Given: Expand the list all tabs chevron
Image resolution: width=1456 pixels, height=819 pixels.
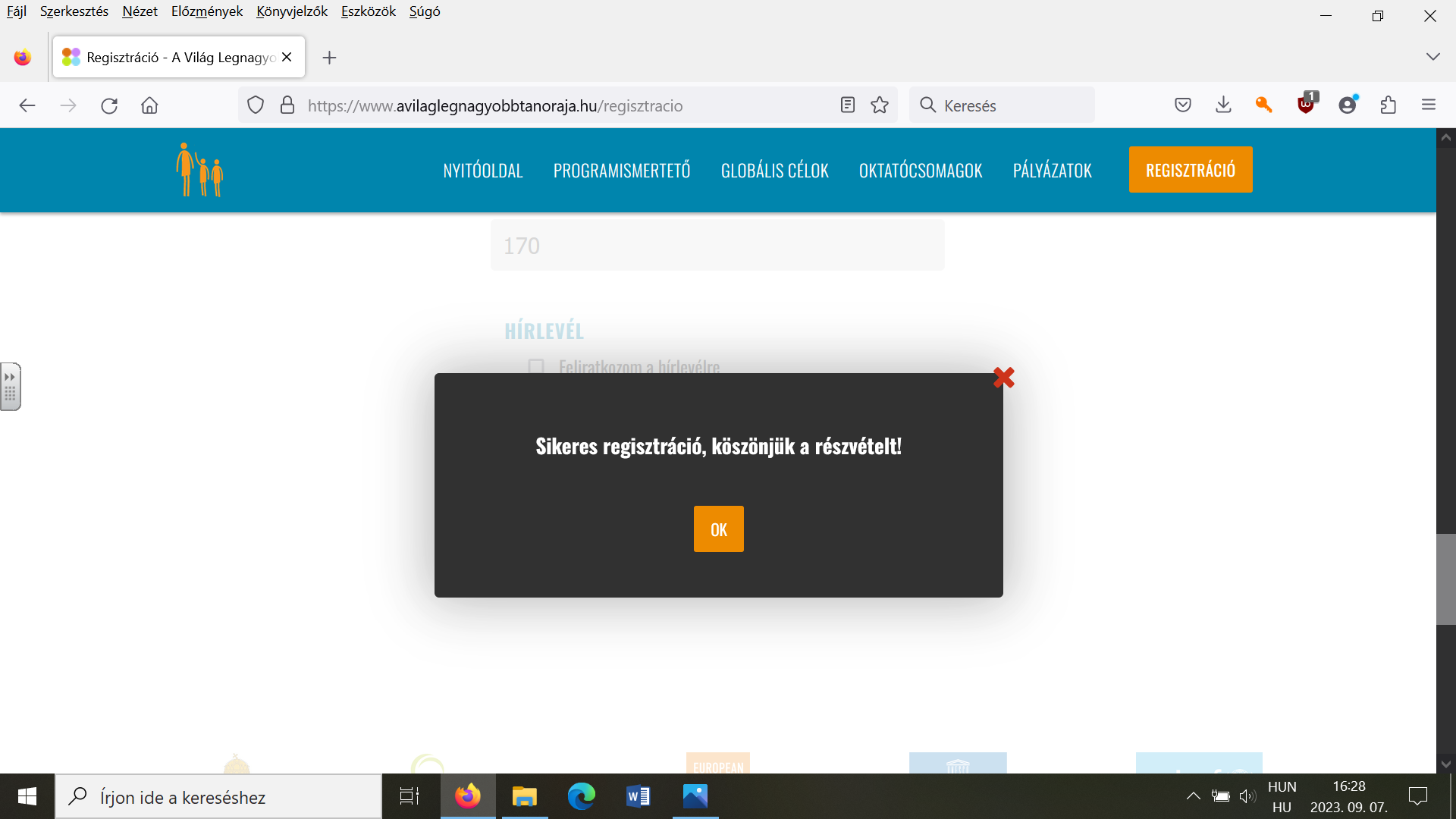Looking at the screenshot, I should 1432,57.
